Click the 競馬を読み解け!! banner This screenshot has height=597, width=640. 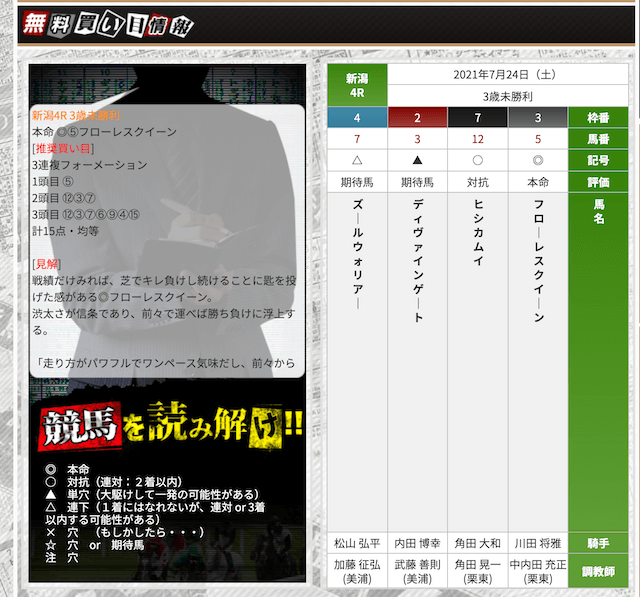(170, 426)
